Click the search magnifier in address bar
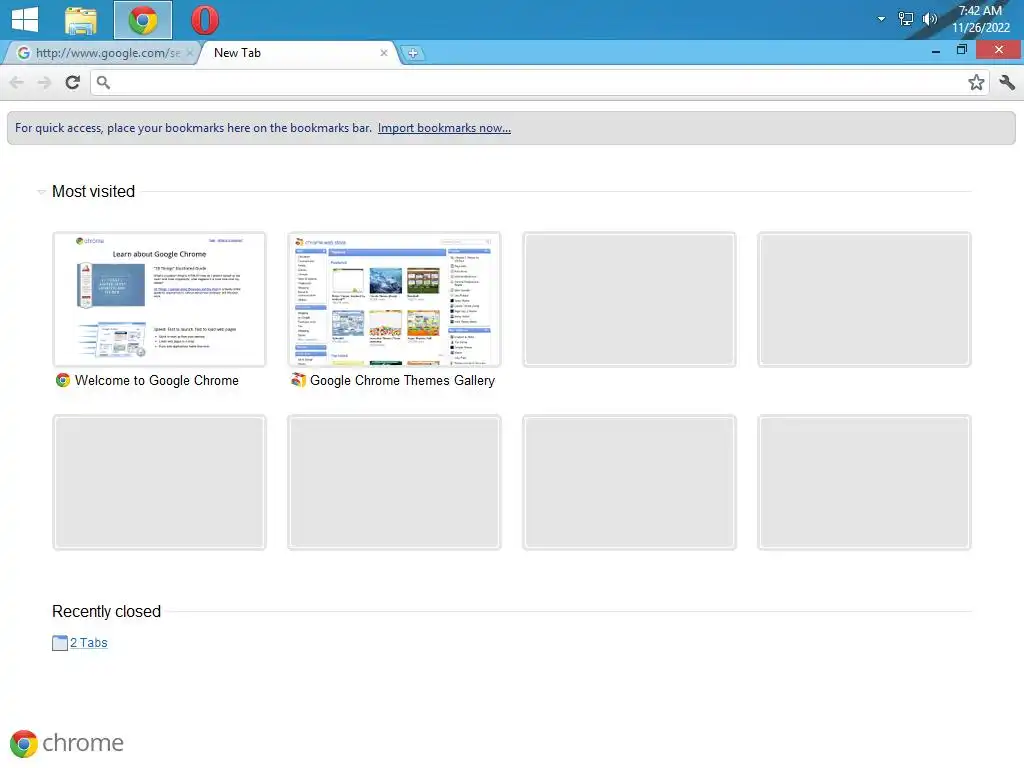This screenshot has width=1024, height=768. (103, 82)
